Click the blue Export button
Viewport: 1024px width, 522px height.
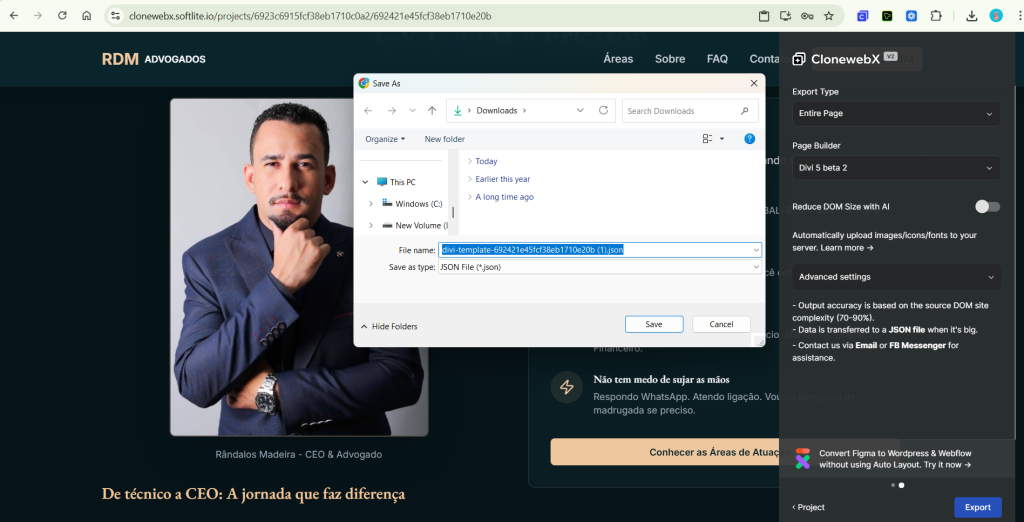point(978,507)
